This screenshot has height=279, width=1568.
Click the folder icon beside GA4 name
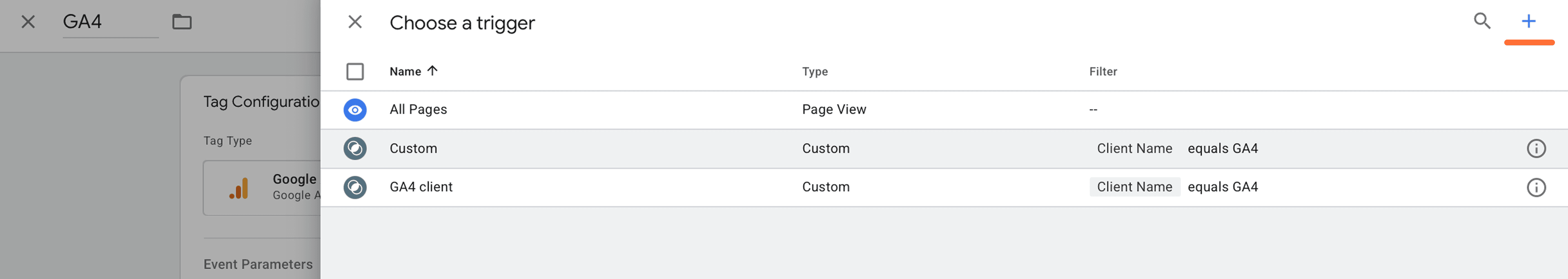pos(181,22)
